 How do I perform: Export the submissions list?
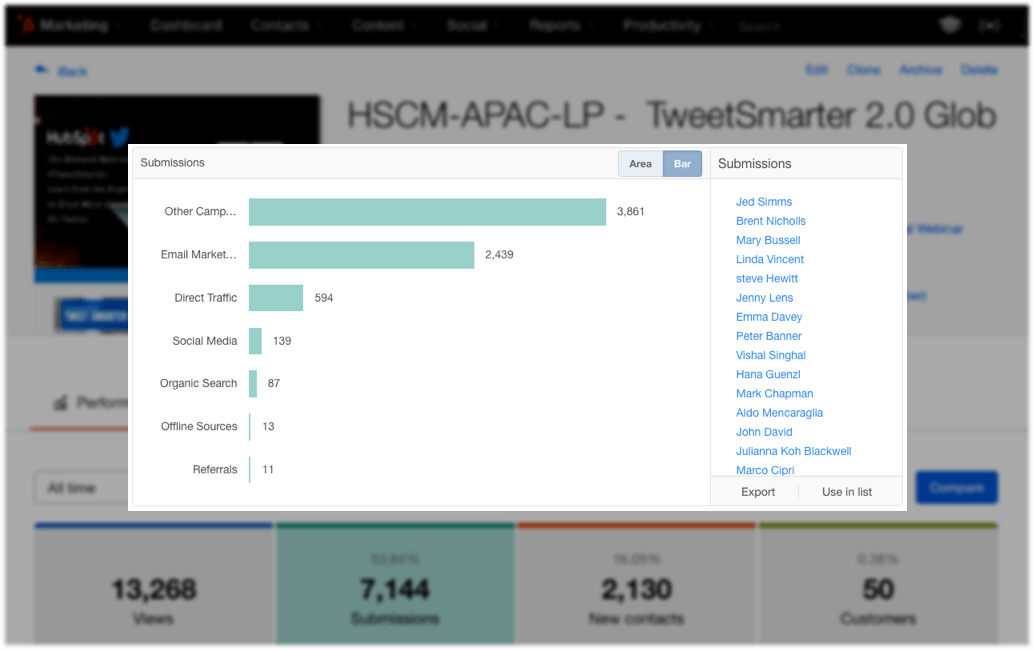click(758, 492)
